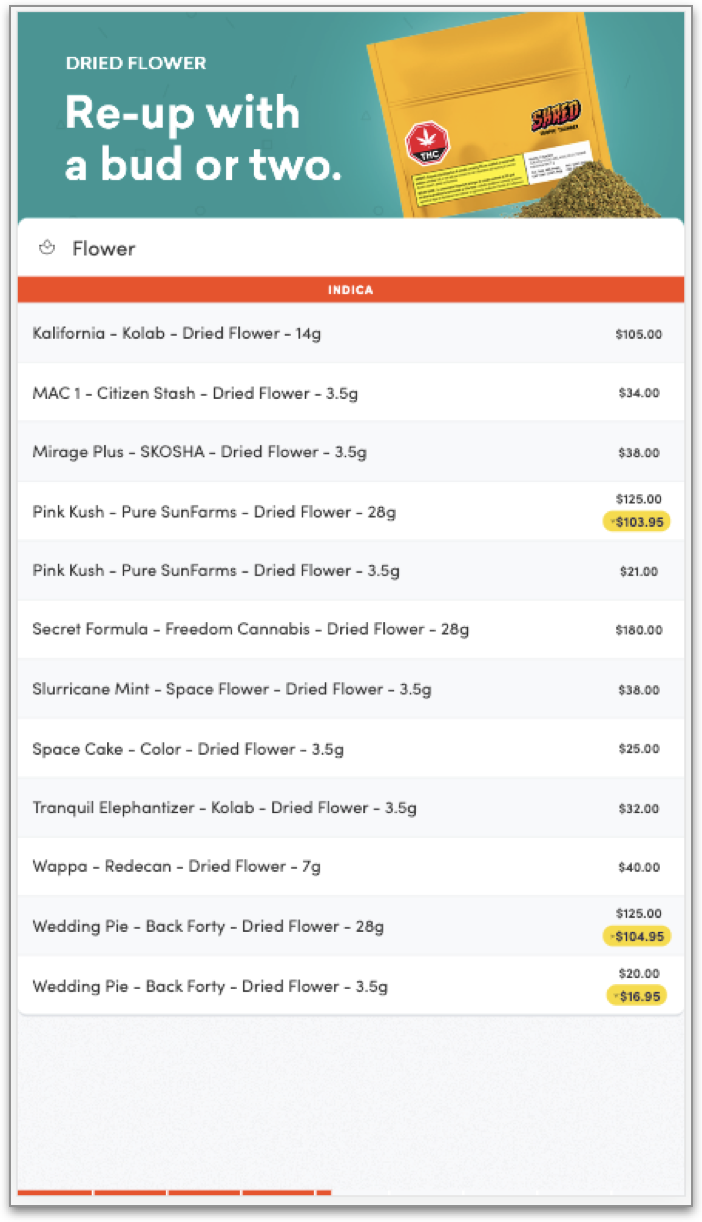Open MAC 1 Citizen Stash 3.5g item
The width and height of the screenshot is (702, 1222).
coord(195,393)
